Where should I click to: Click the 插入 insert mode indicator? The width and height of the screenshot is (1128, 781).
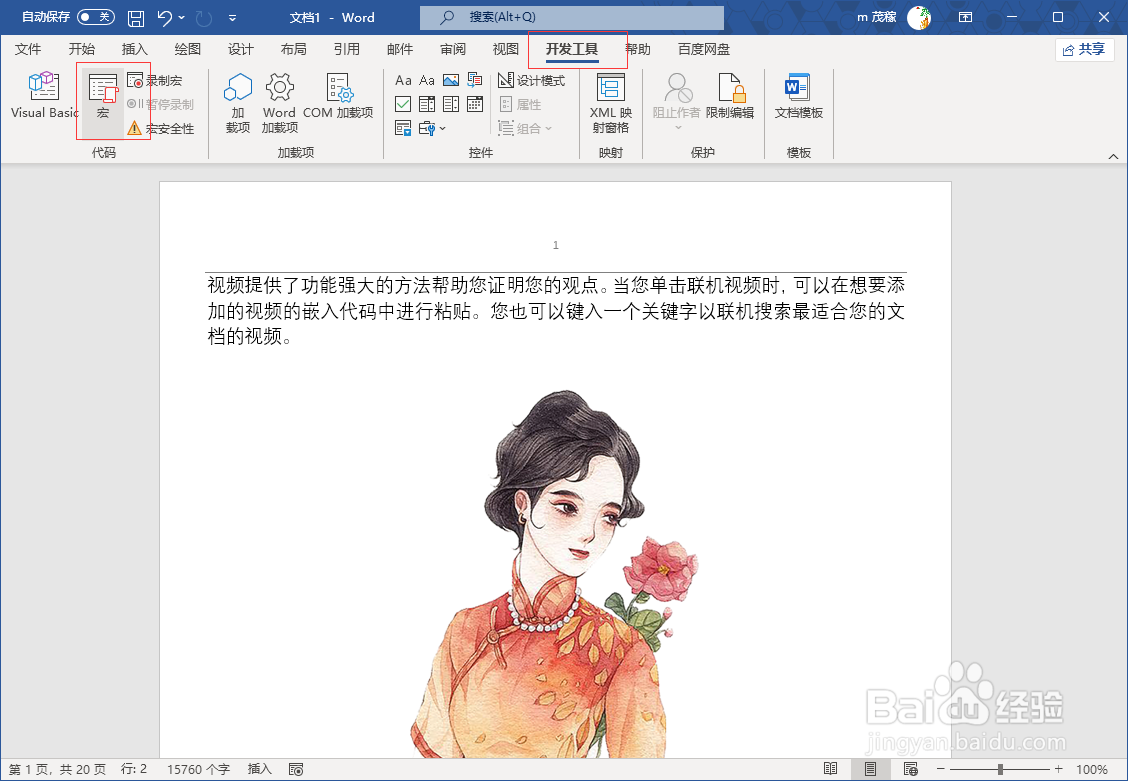tap(260, 769)
